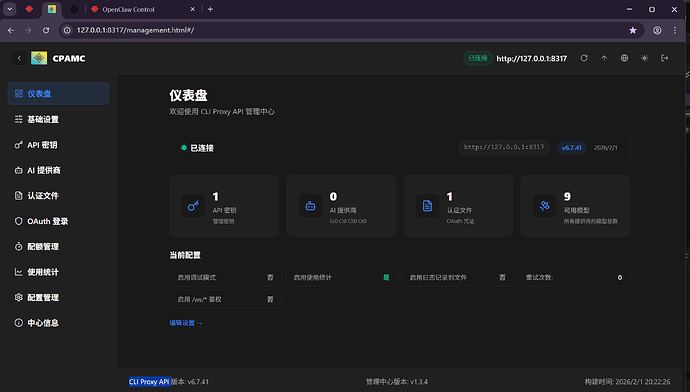
Task: Open the language globe icon
Action: [x=624, y=58]
